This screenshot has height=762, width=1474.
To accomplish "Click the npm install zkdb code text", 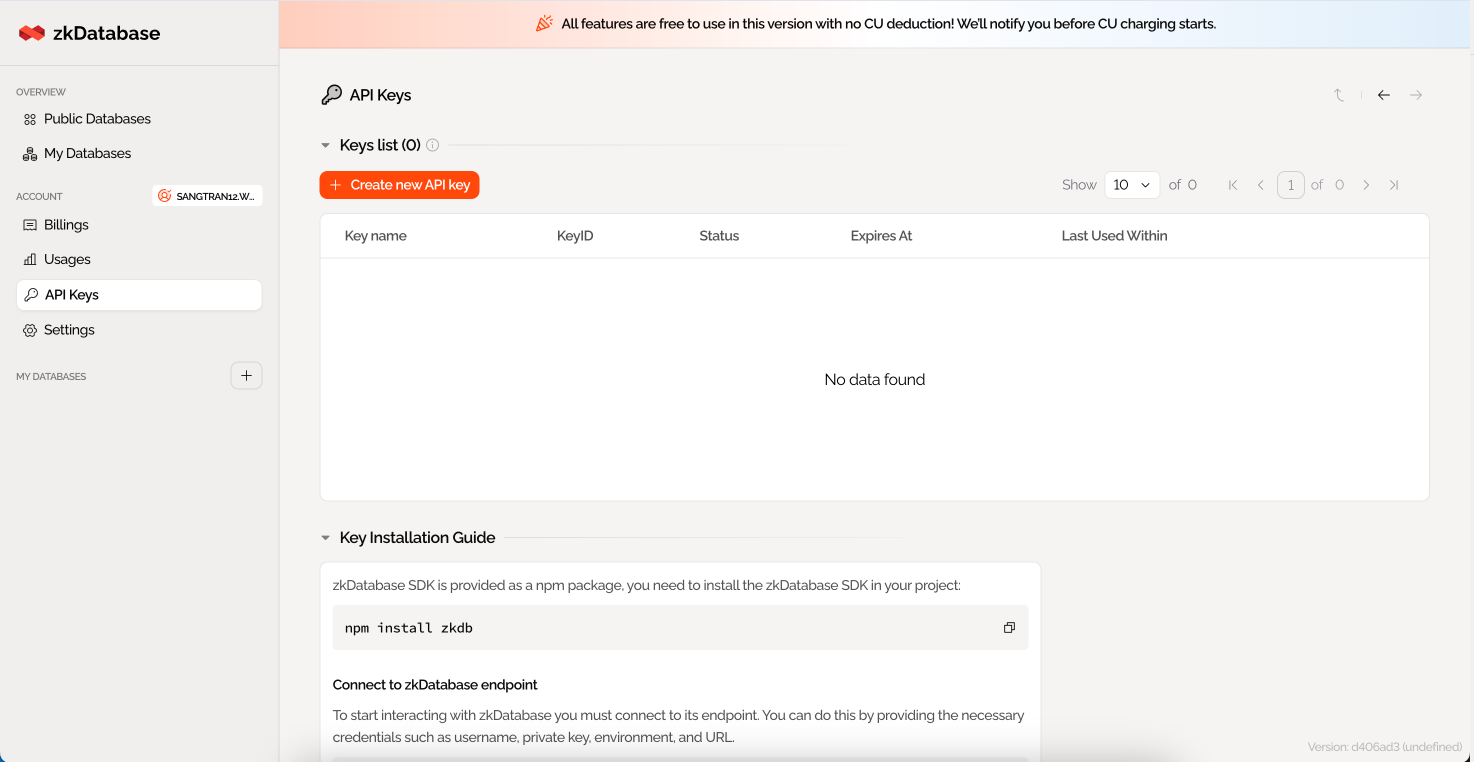I will coord(409,628).
